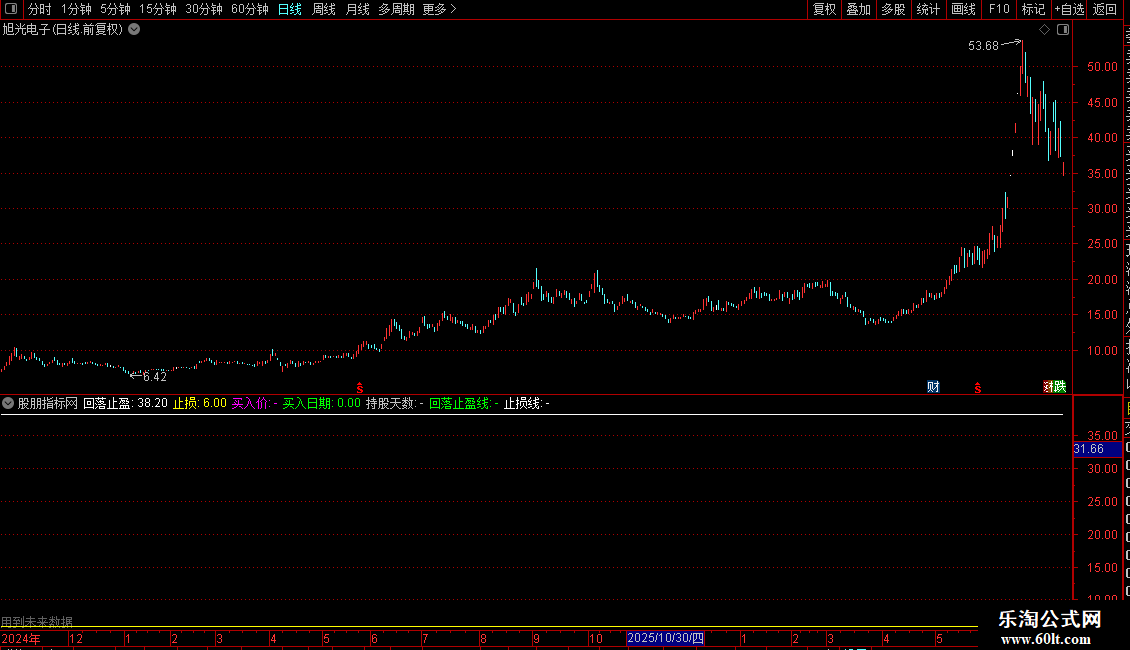Viewport: 1130px width, 650px height.
Task: Open the 多周期 multi-period view
Action: pyautogui.click(x=396, y=9)
